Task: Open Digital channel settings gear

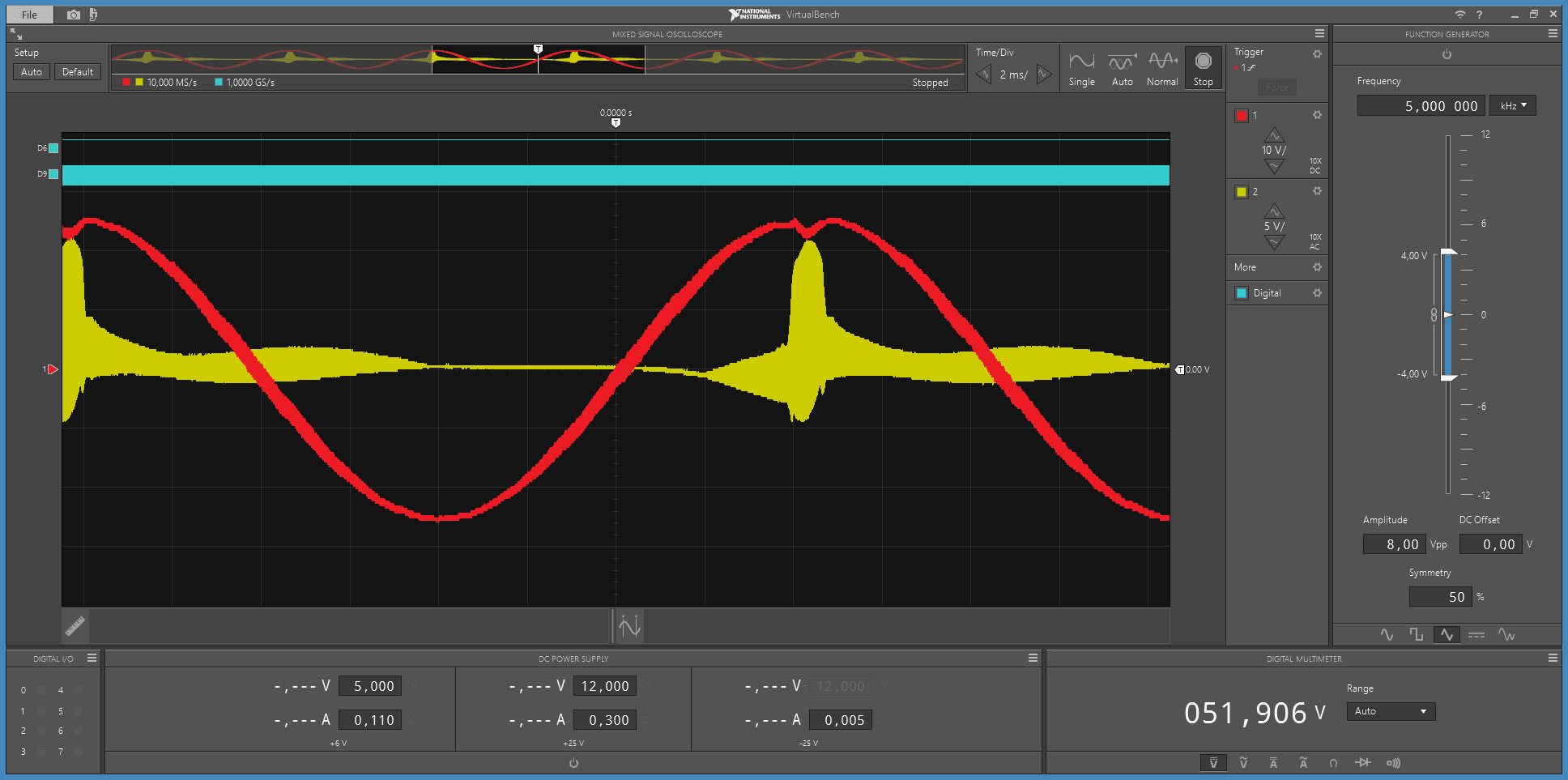Action: pos(1317,293)
